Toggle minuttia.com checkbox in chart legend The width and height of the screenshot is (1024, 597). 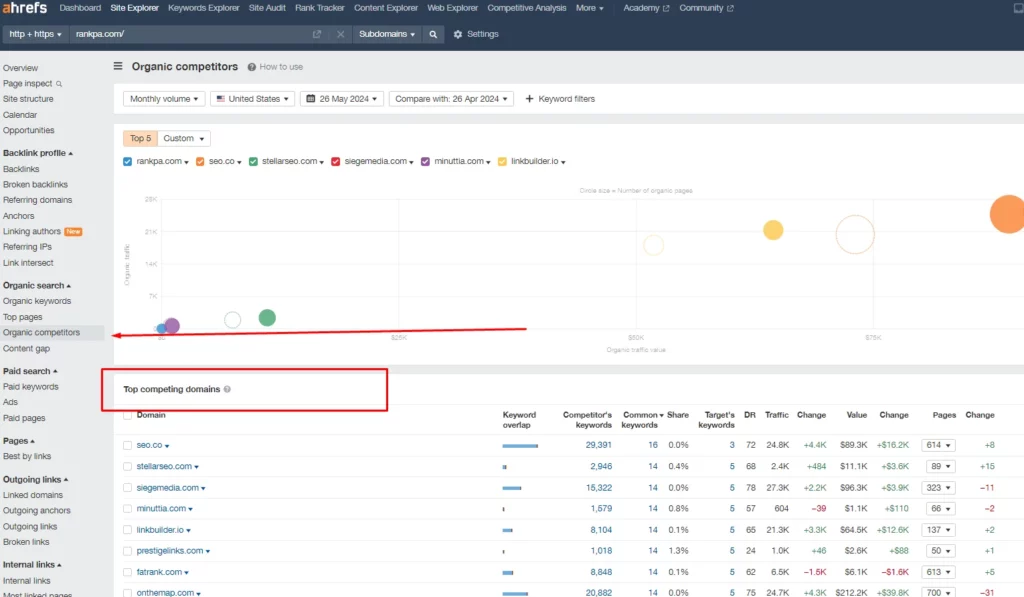pos(425,161)
